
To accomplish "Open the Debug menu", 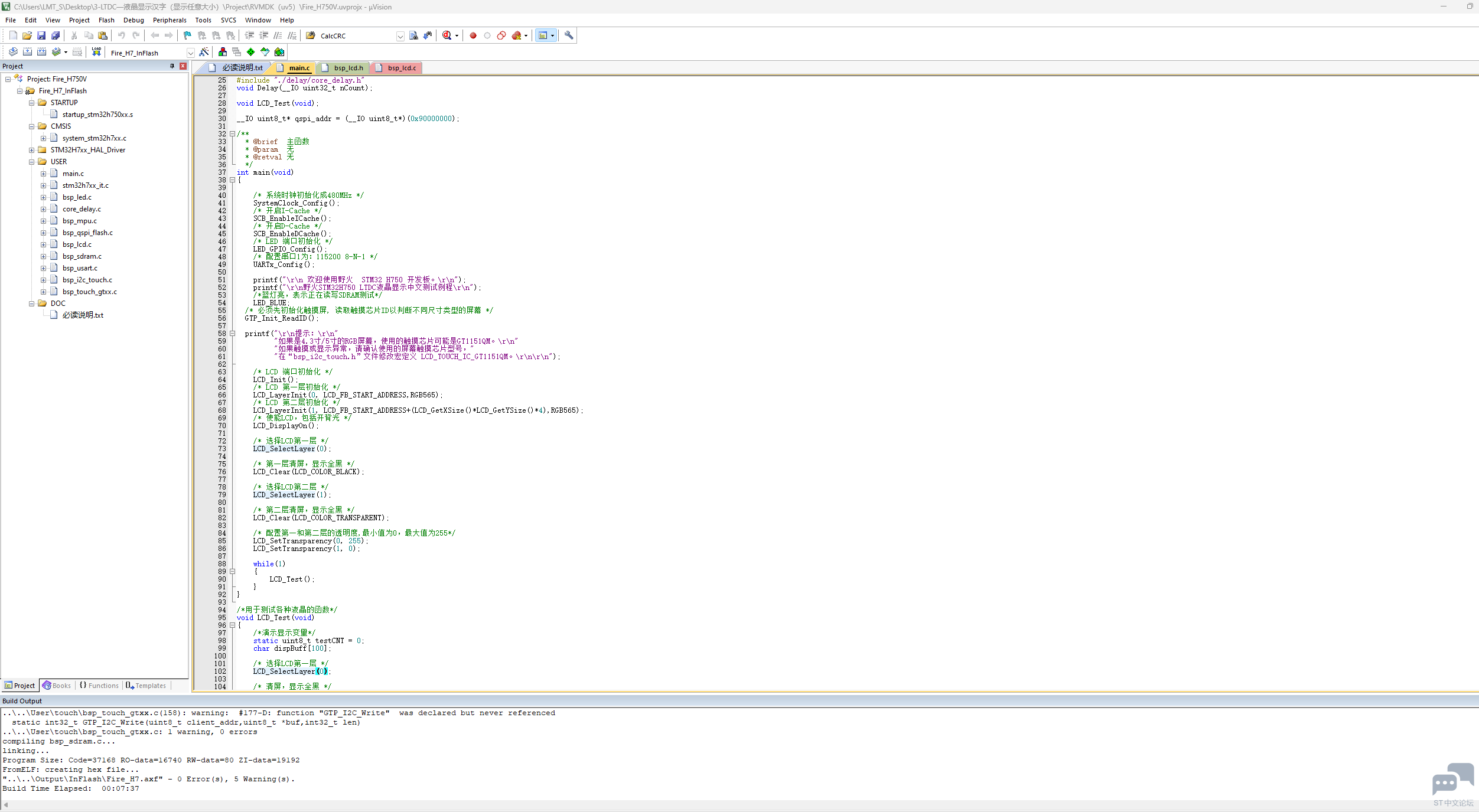I will [133, 20].
